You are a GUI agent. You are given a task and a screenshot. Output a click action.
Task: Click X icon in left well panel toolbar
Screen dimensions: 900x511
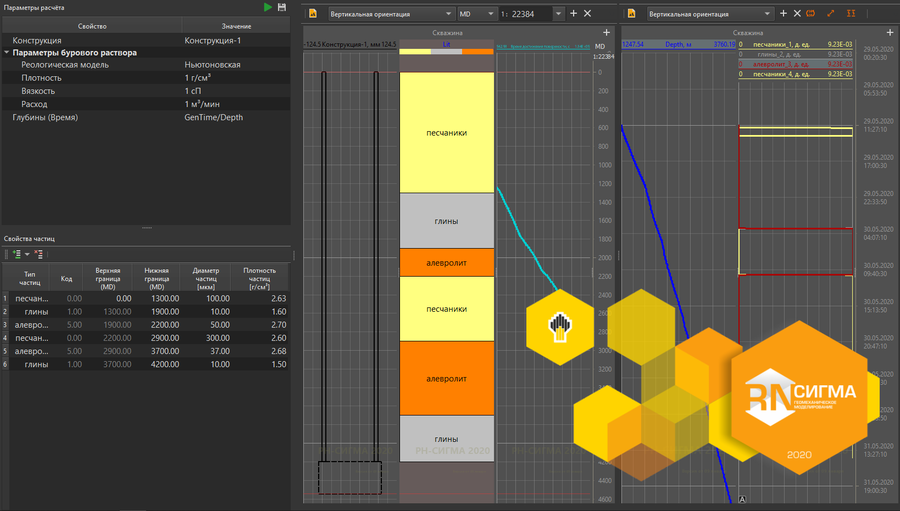[x=587, y=14]
